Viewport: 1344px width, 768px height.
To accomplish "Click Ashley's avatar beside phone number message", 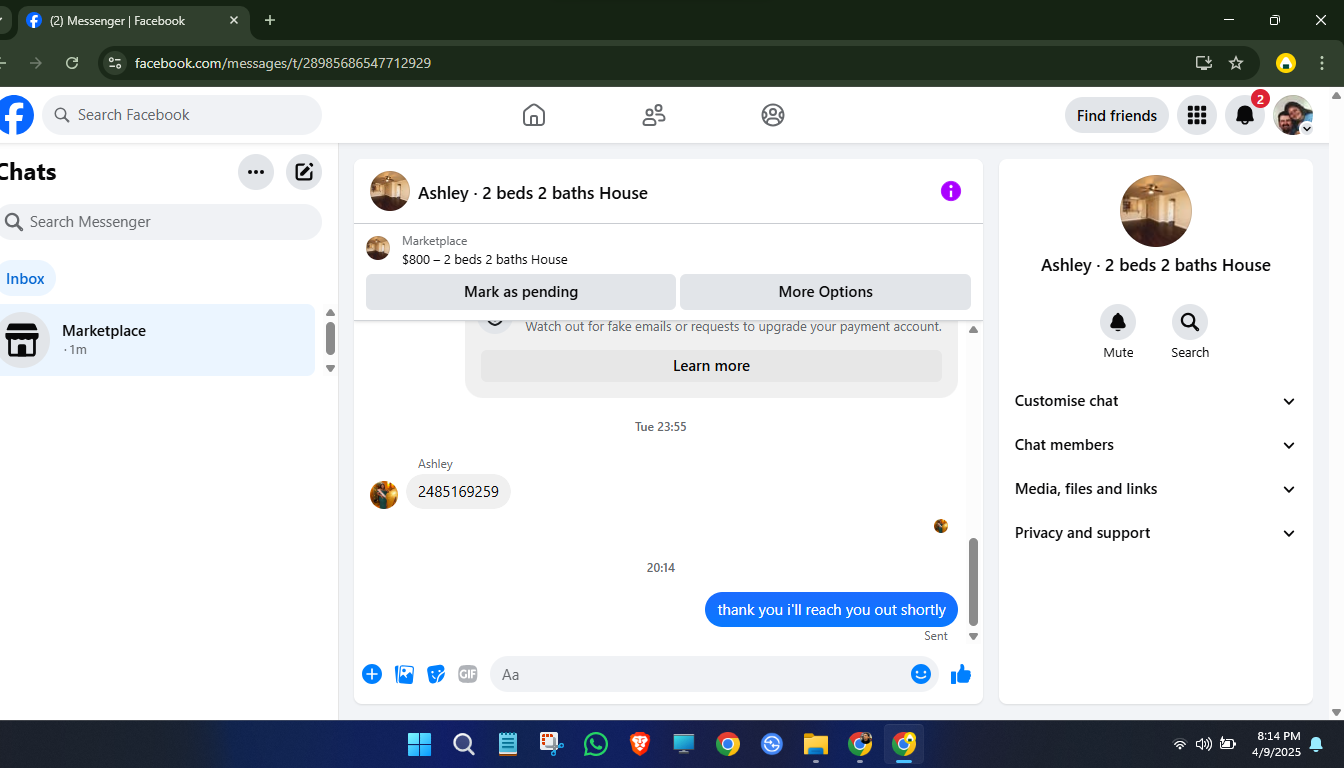I will (x=384, y=495).
